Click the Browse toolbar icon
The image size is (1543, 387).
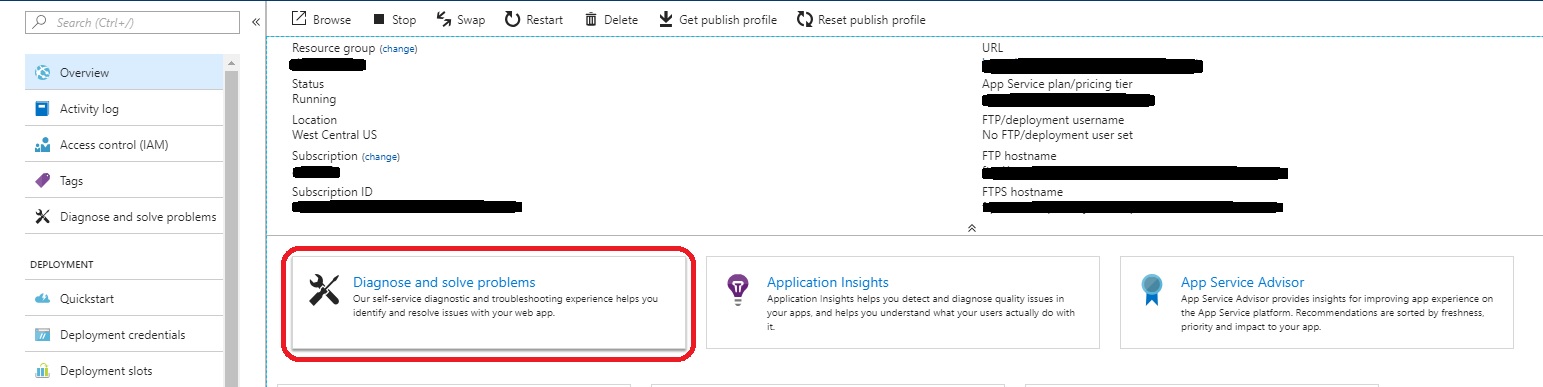pos(299,19)
